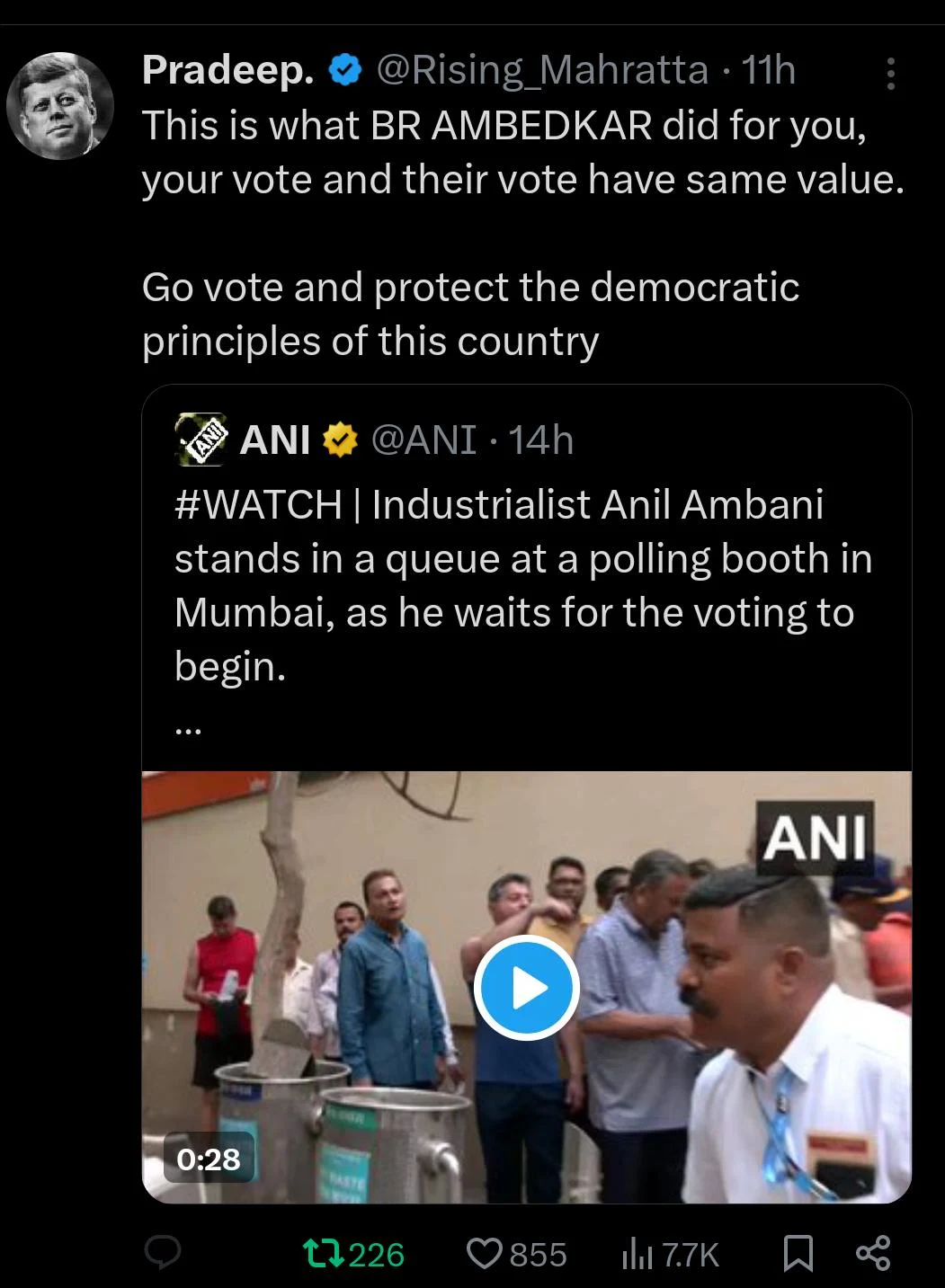Screen dimensions: 945x1288
Task: View tweet analytics bar chart icon
Action: point(637,1255)
